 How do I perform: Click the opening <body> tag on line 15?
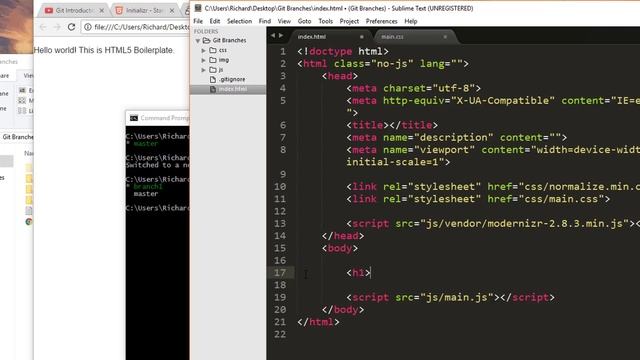340,248
